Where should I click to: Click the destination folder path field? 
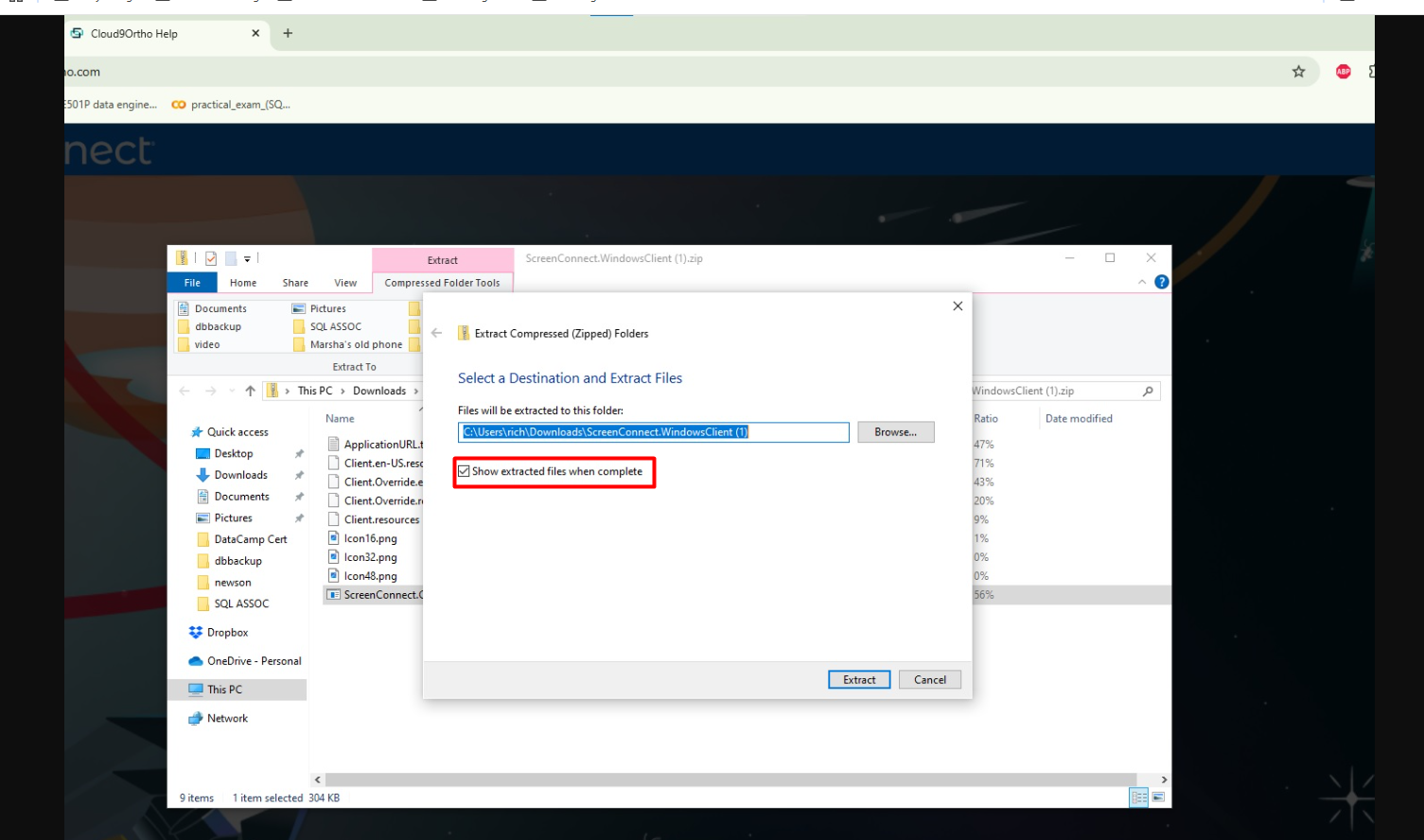coord(654,432)
